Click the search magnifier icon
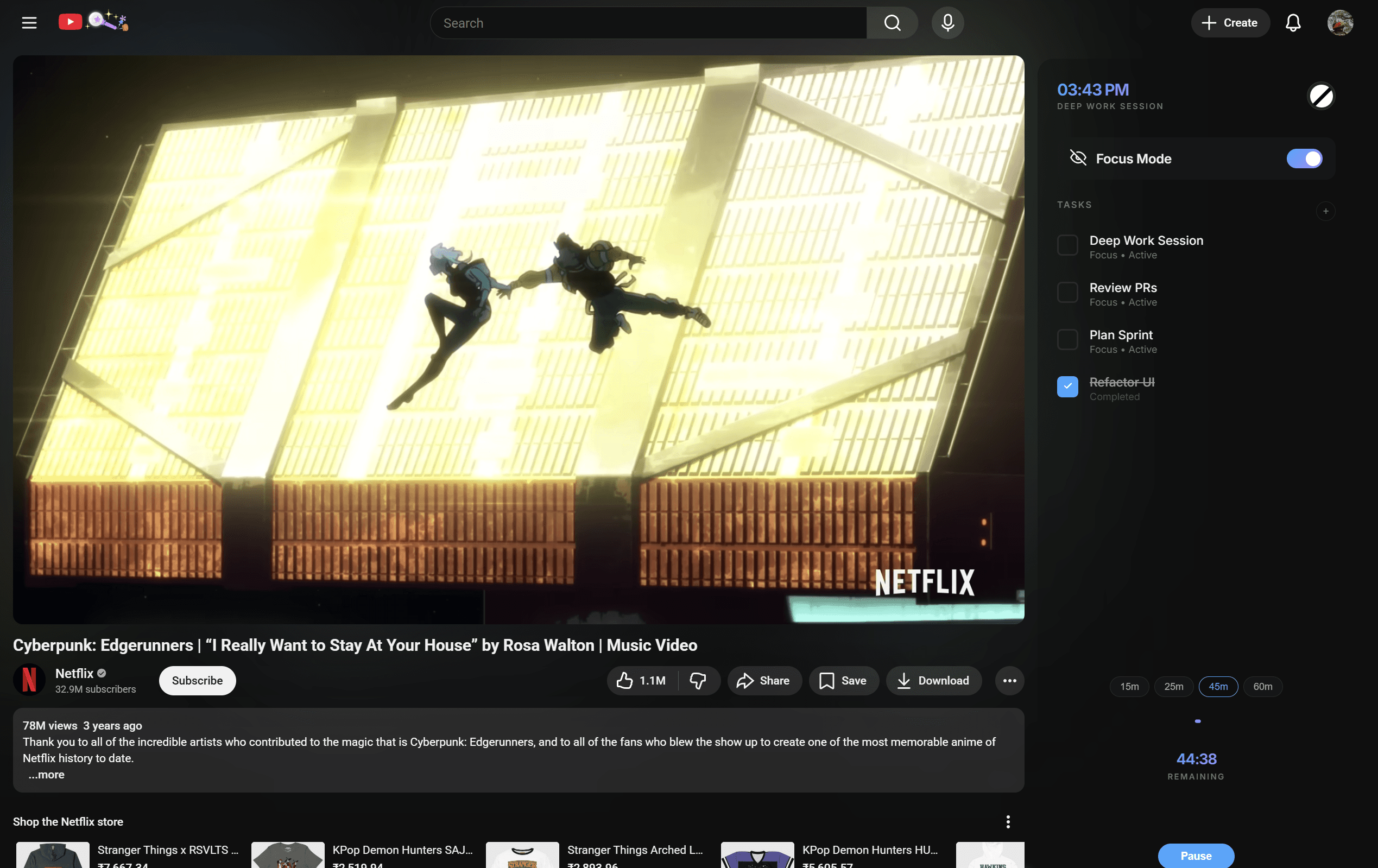 892,23
